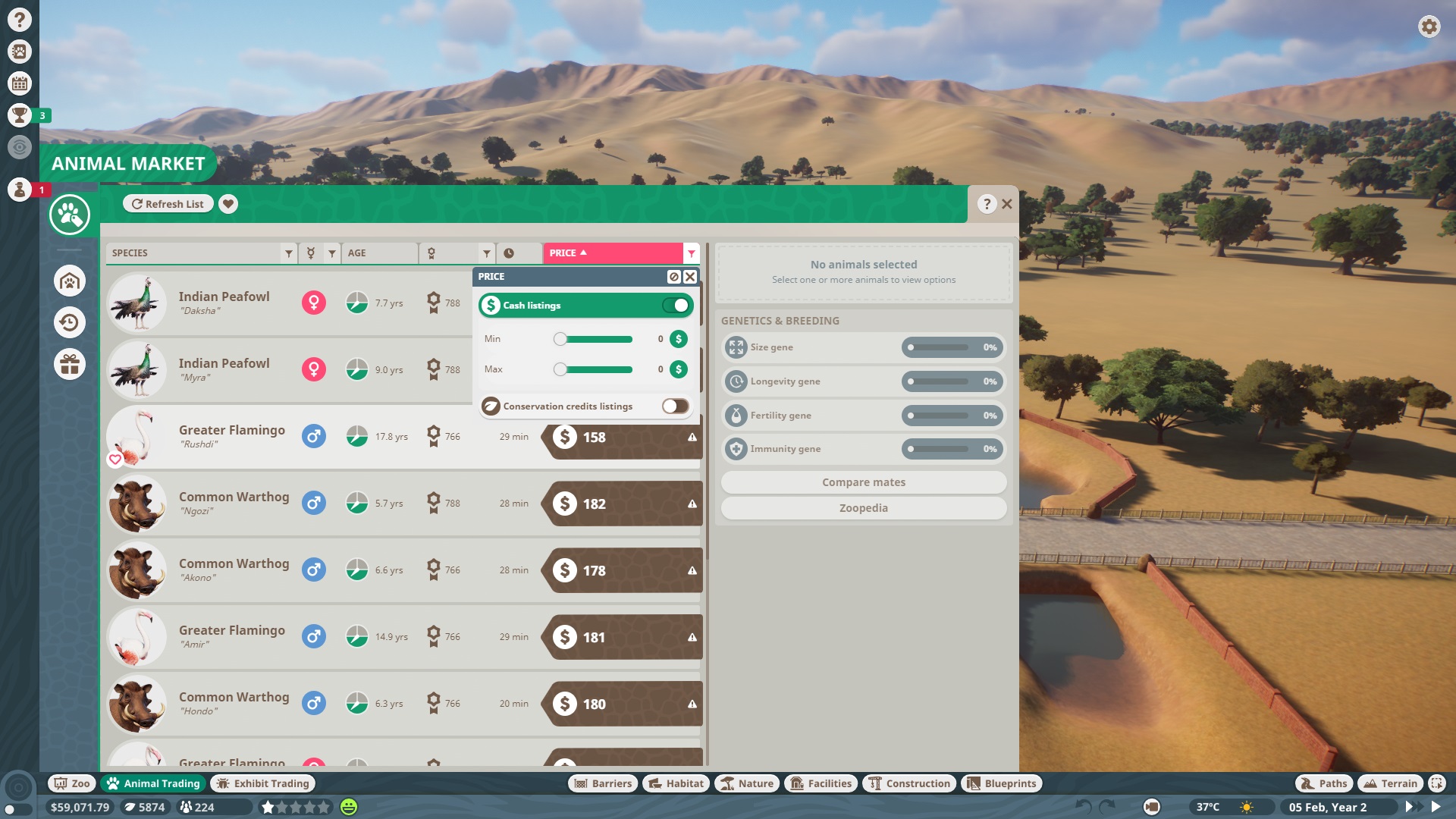This screenshot has width=1456, height=819.
Task: Open game settings gear icon
Action: click(1429, 27)
